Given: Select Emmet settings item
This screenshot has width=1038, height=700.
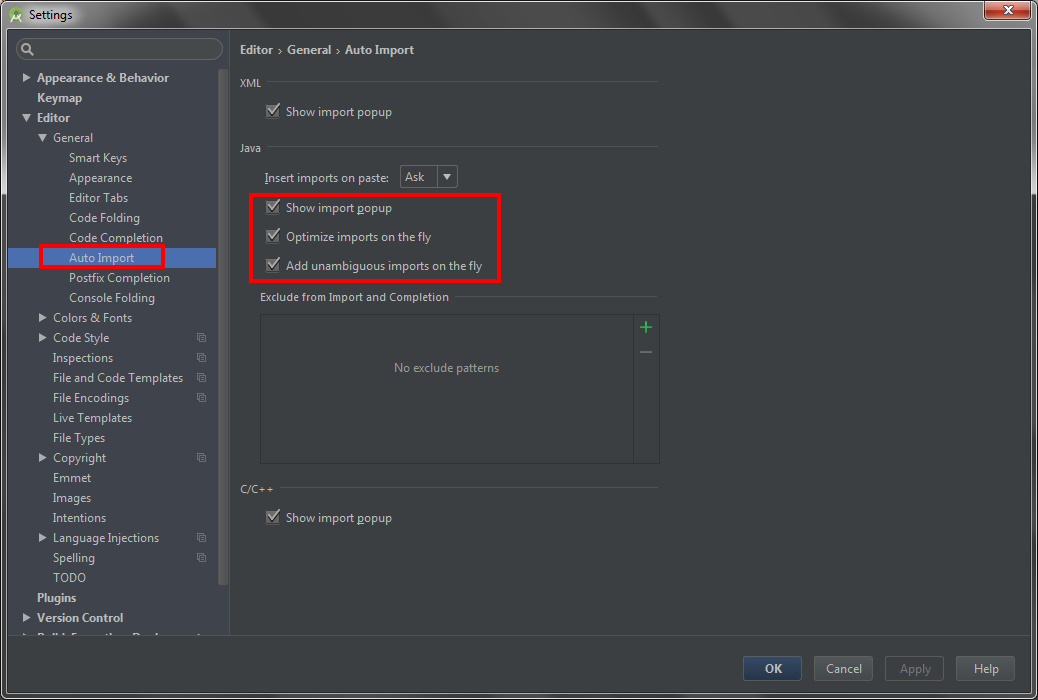Looking at the screenshot, I should 72,477.
